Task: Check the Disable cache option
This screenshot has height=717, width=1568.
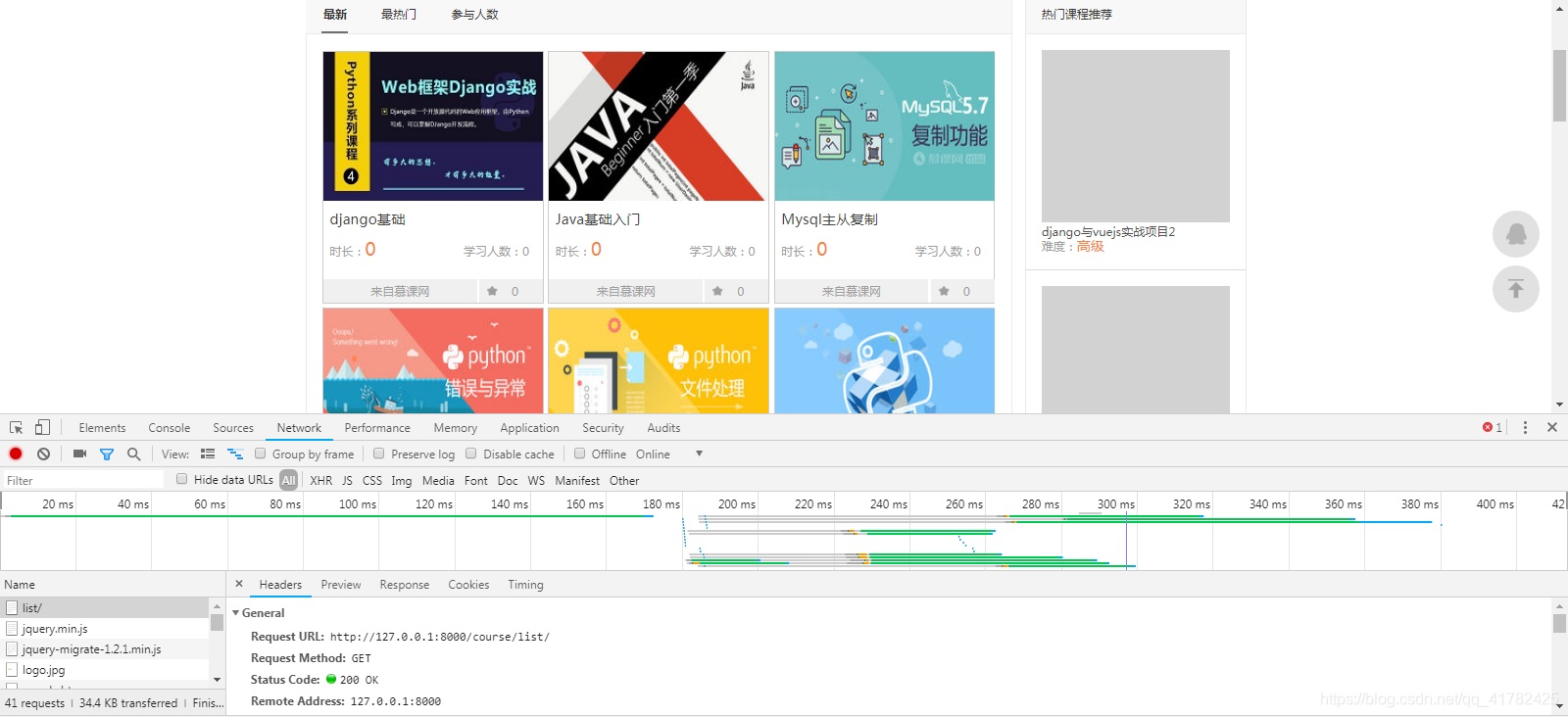Action: (471, 454)
